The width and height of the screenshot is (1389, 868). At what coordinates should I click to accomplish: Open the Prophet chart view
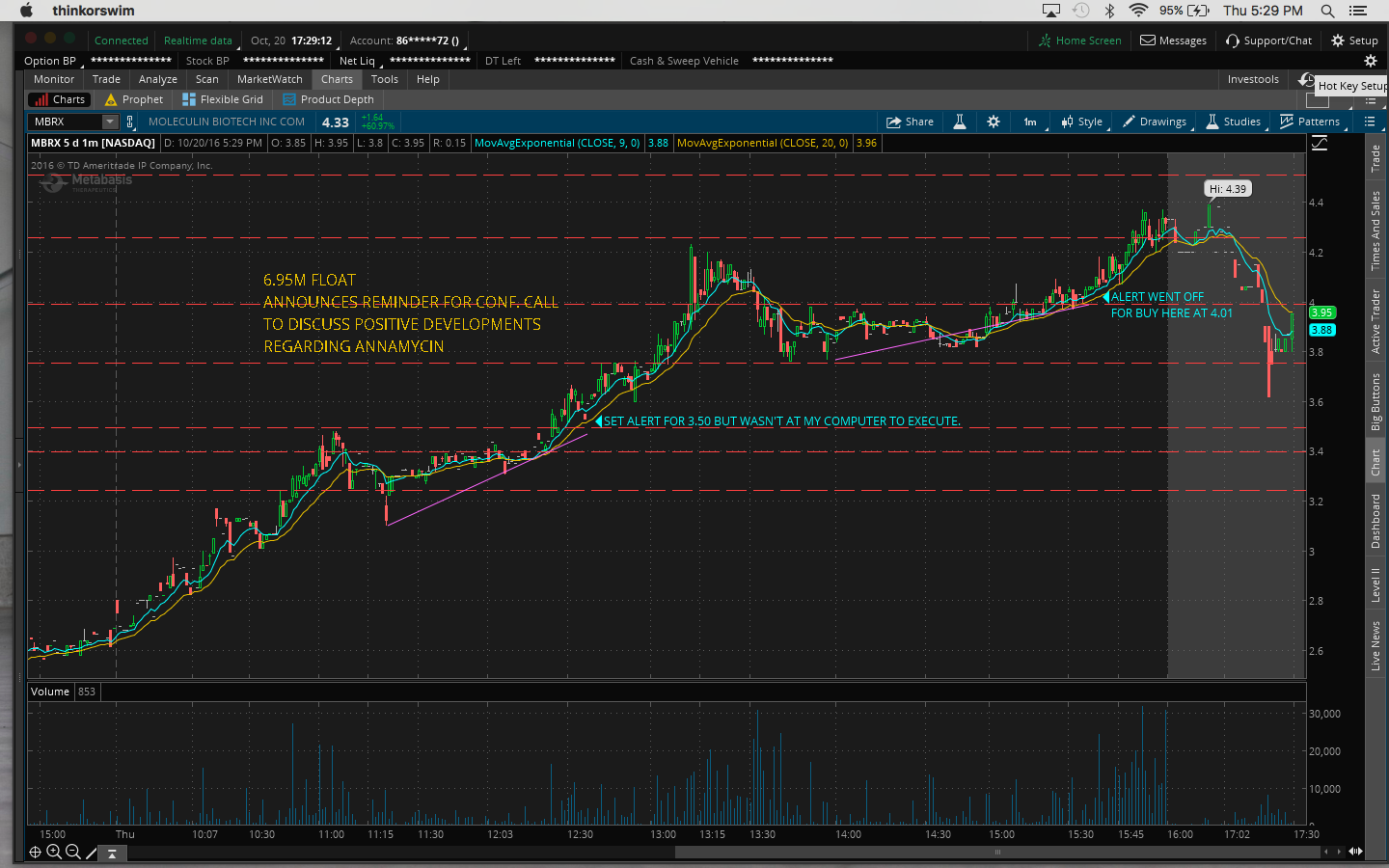[x=134, y=99]
